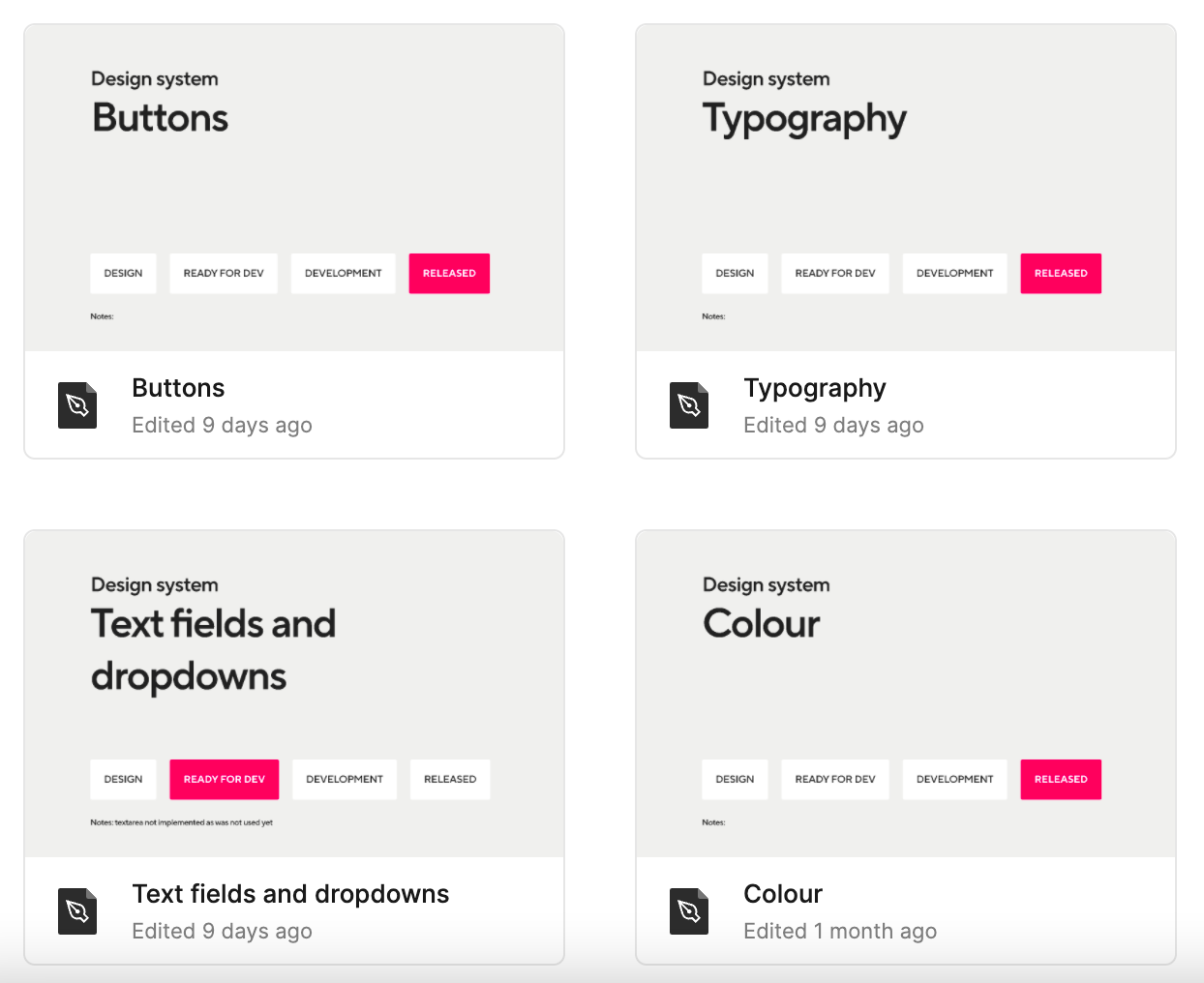The width and height of the screenshot is (1204, 983).
Task: Click DESIGN tag in Colour thumbnail
Action: 735,780
